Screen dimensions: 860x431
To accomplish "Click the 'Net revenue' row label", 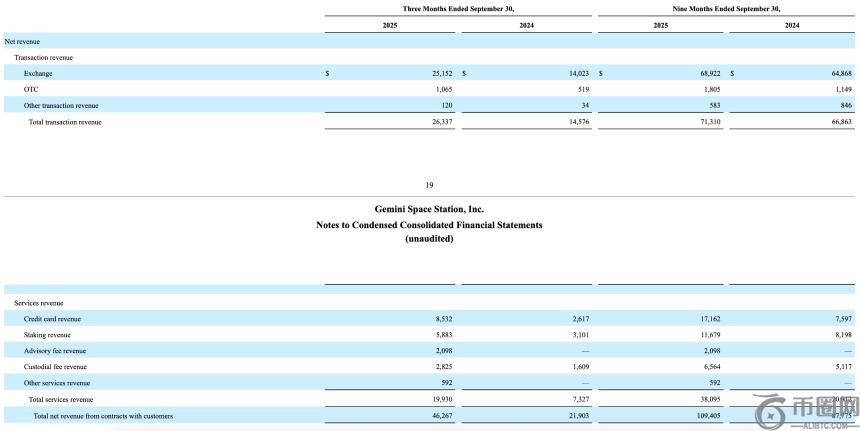I will tap(23, 41).
